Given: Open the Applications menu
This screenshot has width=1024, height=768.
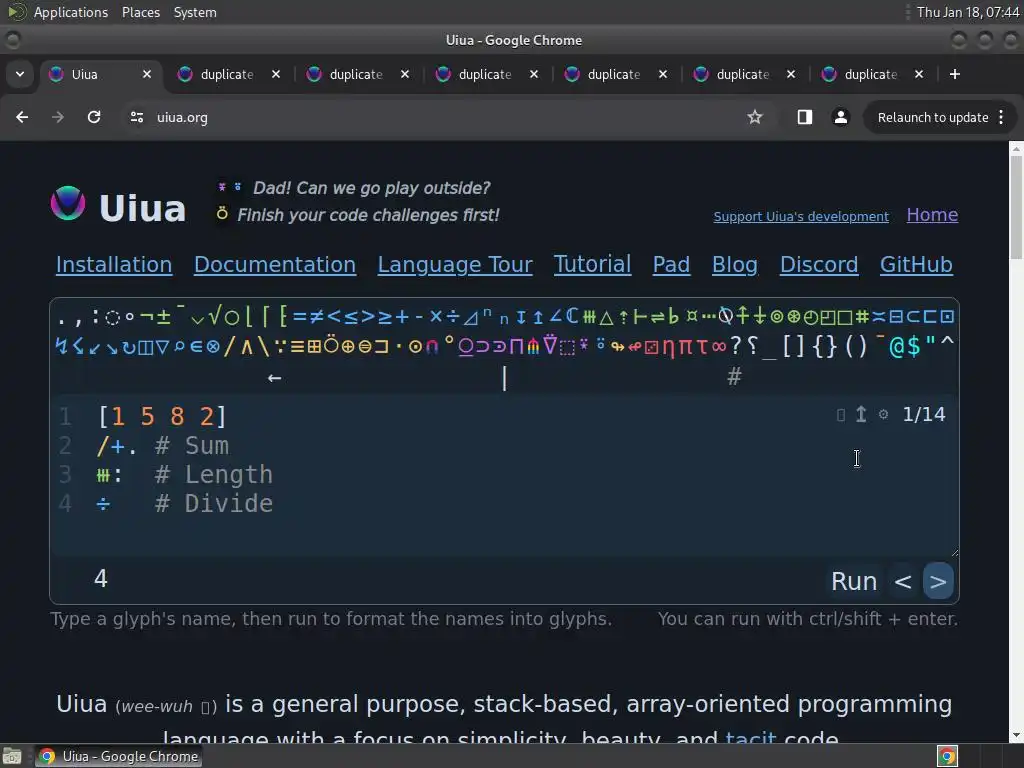Looking at the screenshot, I should pyautogui.click(x=71, y=12).
